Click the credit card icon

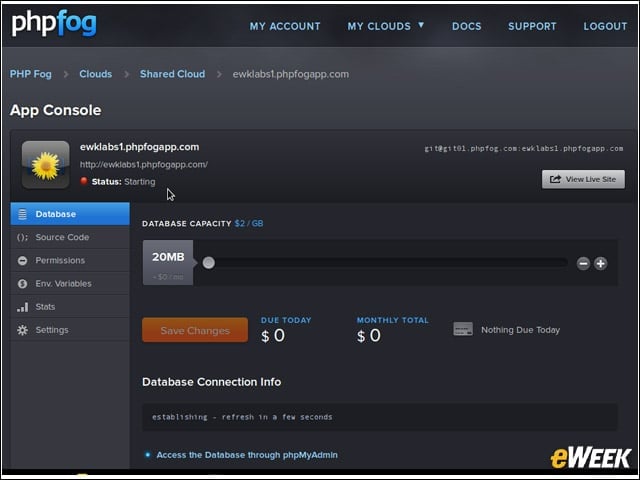click(x=463, y=329)
